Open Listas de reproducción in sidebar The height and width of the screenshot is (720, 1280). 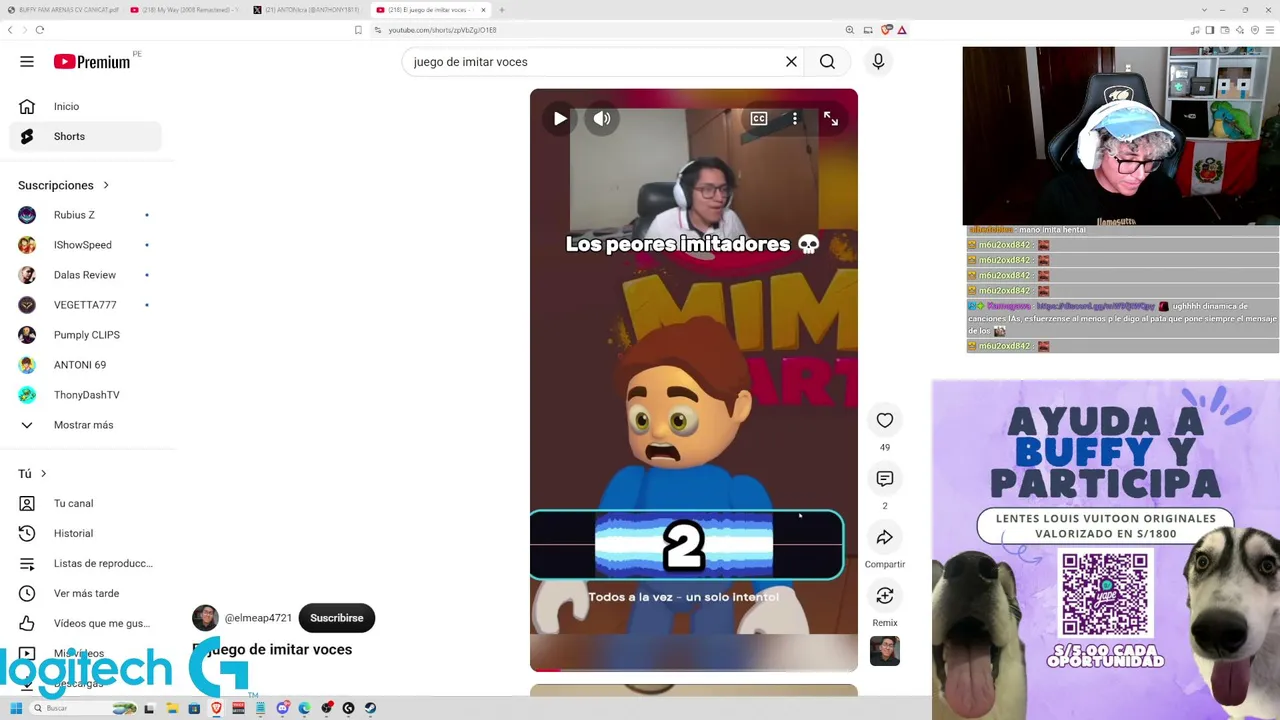click(x=86, y=563)
